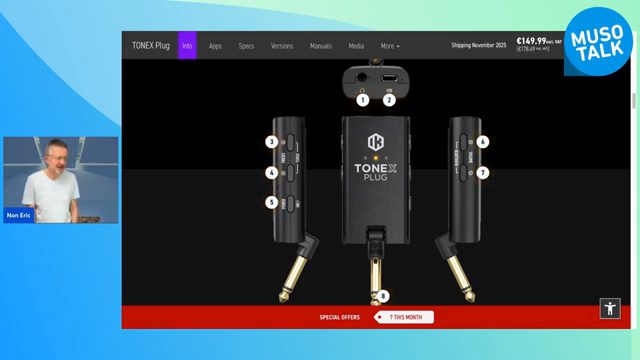The width and height of the screenshot is (640, 360).
Task: Switch to the Apps tab
Action: click(x=215, y=46)
